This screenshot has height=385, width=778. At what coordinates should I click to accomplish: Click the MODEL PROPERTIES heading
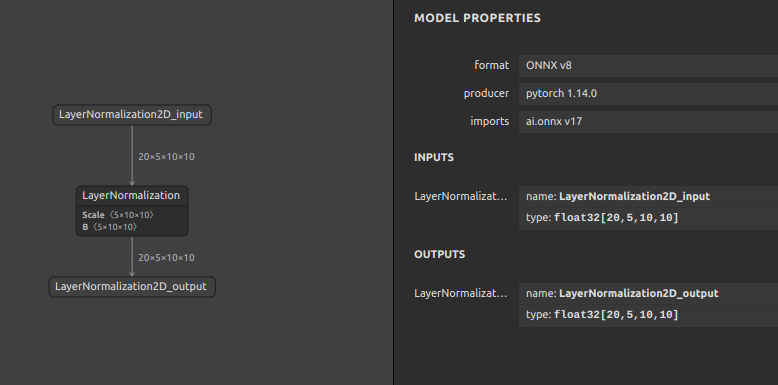pos(477,18)
